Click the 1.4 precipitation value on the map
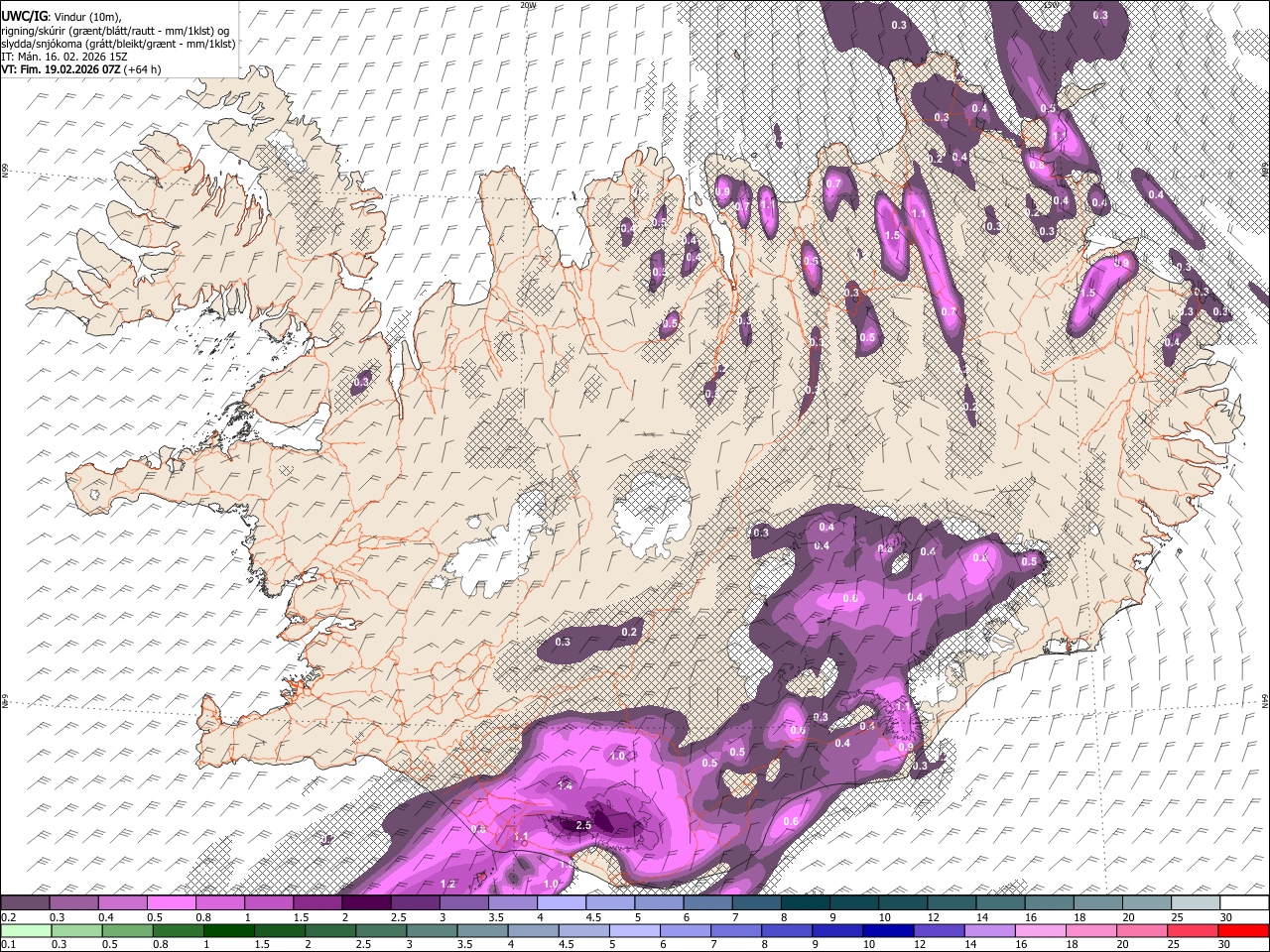Screen dimensions: 1270x952 [566, 784]
